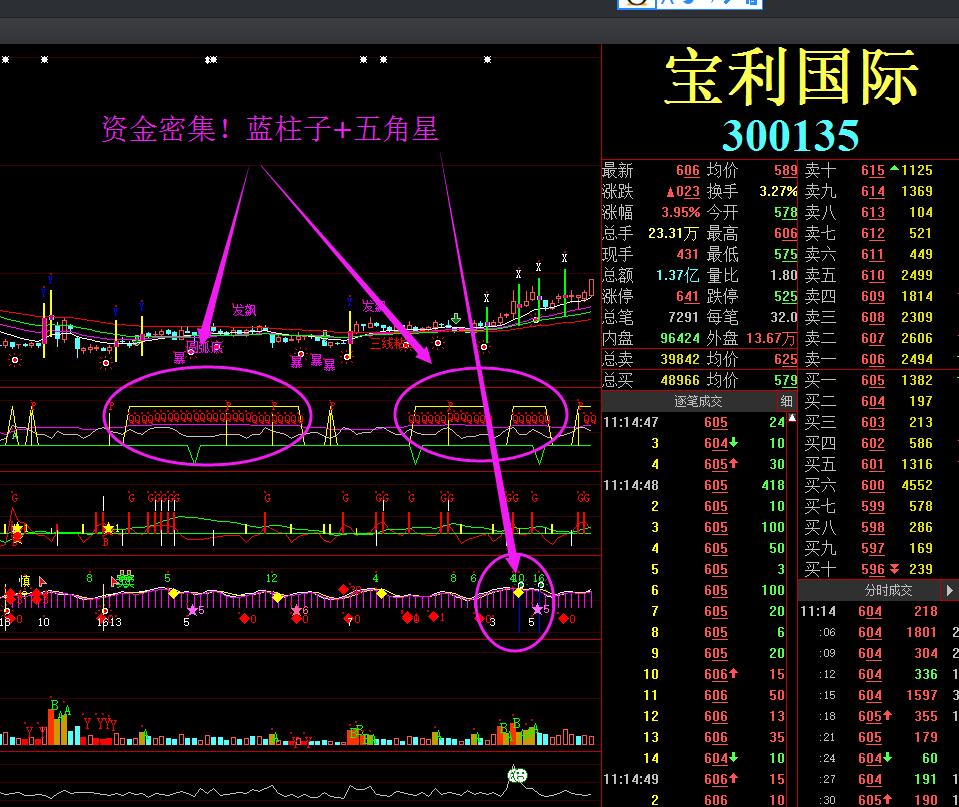The image size is (959, 807).
Task: Click the stock code 300135
Action: [790, 135]
